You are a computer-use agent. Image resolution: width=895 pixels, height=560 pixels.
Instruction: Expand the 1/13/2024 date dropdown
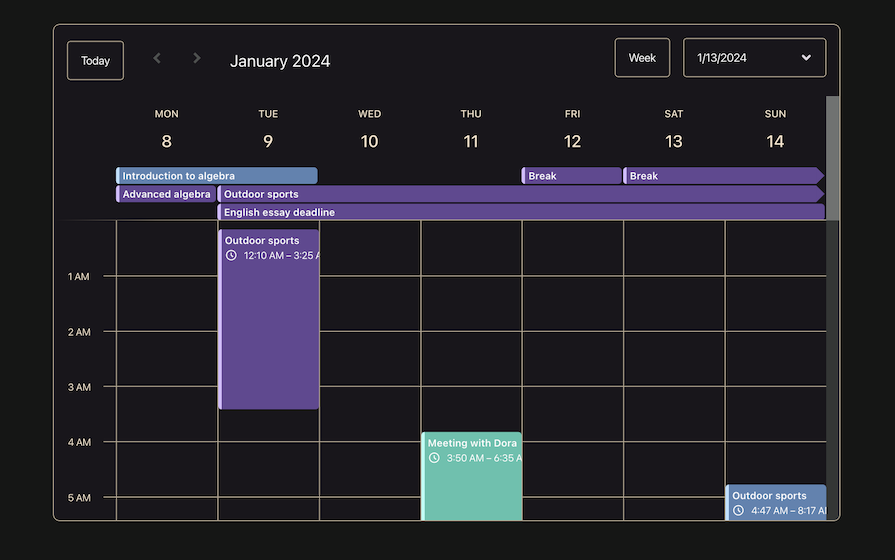(x=754, y=58)
